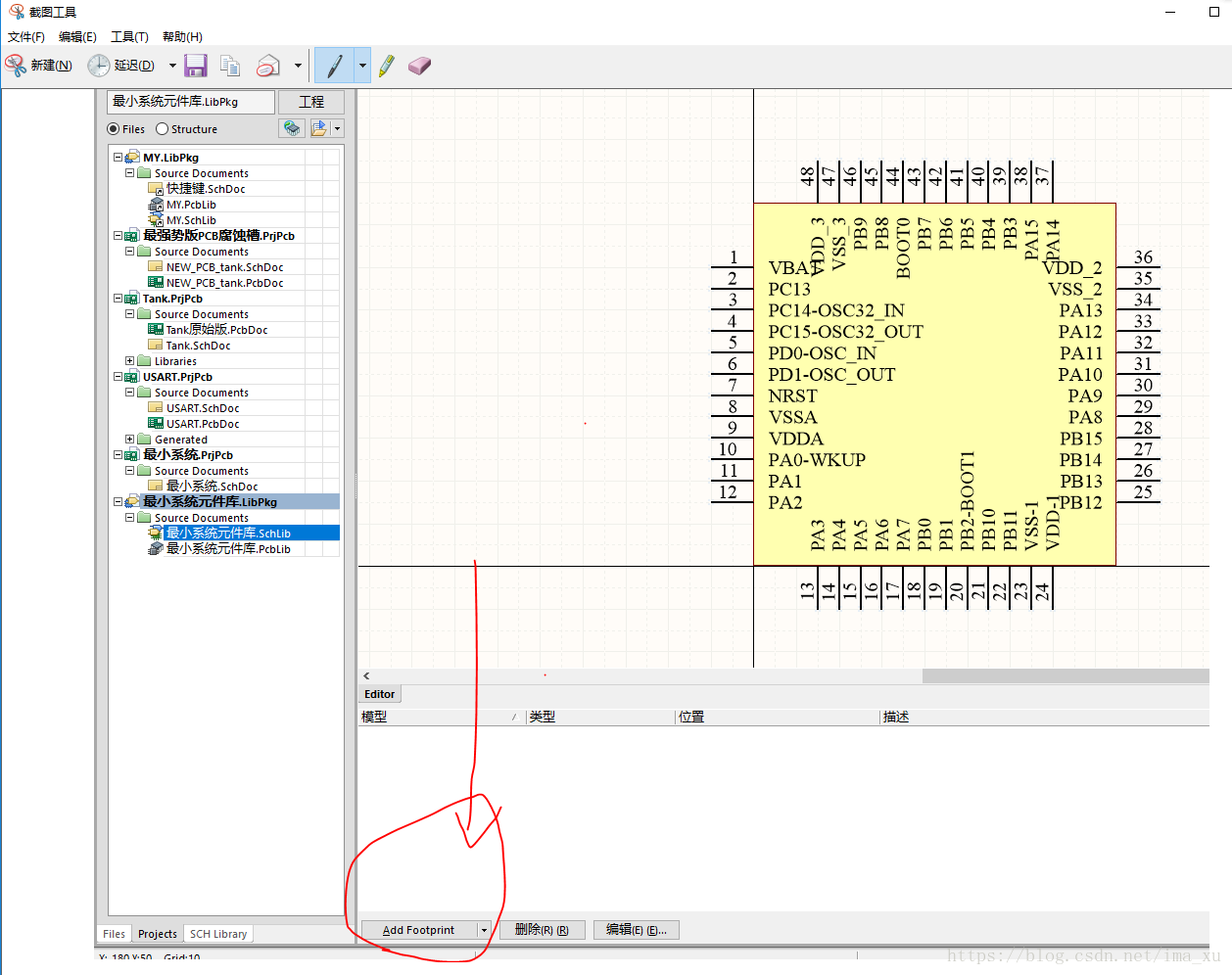
Task: Click the 删除(R) delete button
Action: [542, 930]
